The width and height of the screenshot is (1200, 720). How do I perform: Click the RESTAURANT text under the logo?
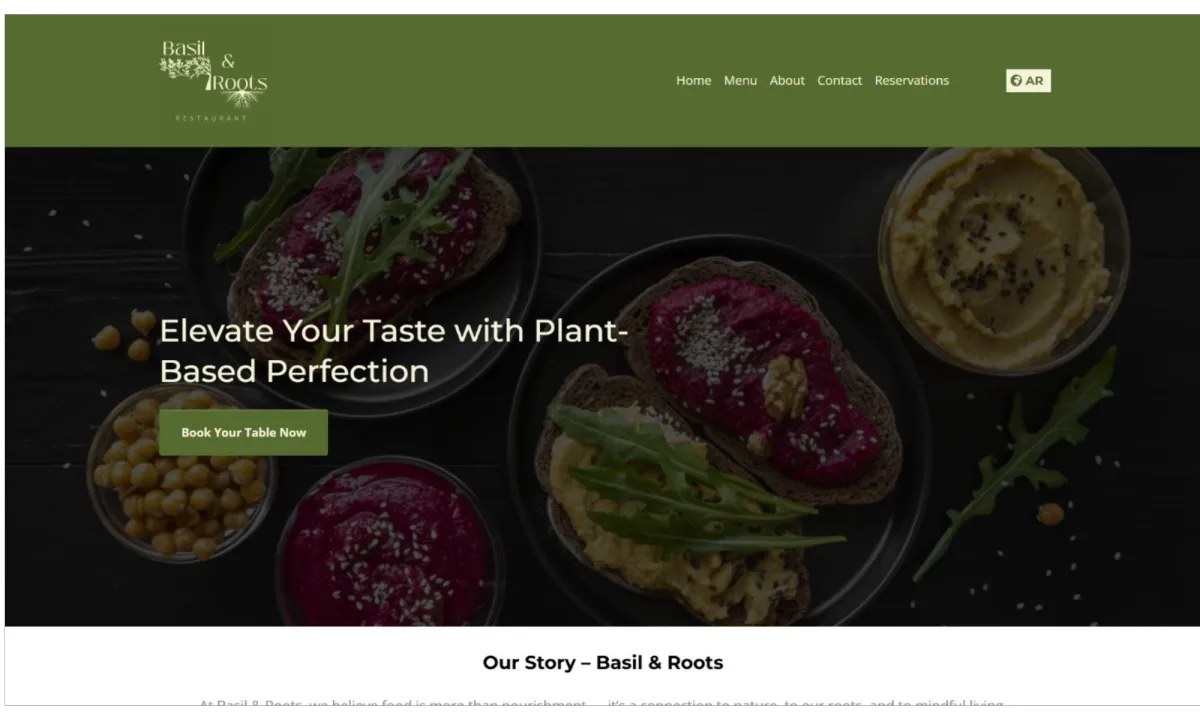[x=210, y=118]
